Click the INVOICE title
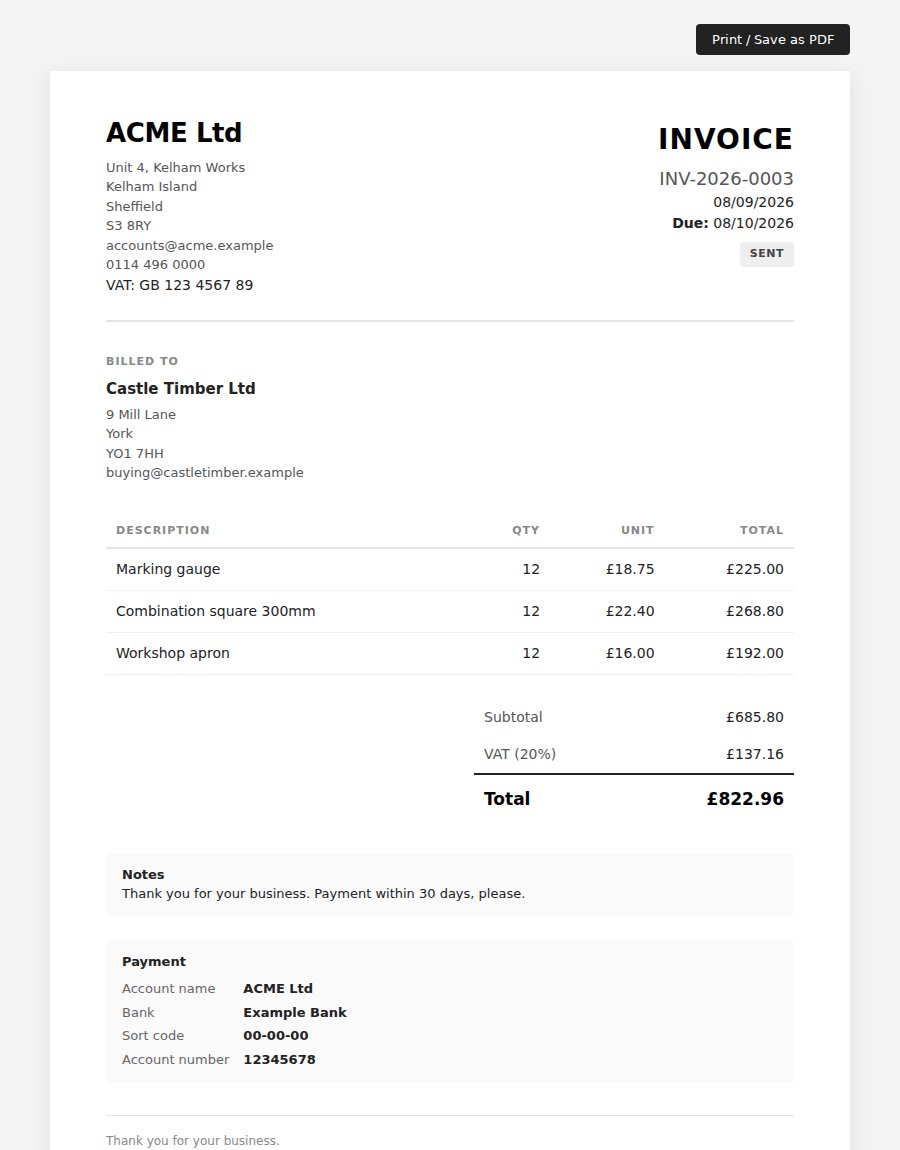This screenshot has width=900, height=1150. click(x=725, y=139)
